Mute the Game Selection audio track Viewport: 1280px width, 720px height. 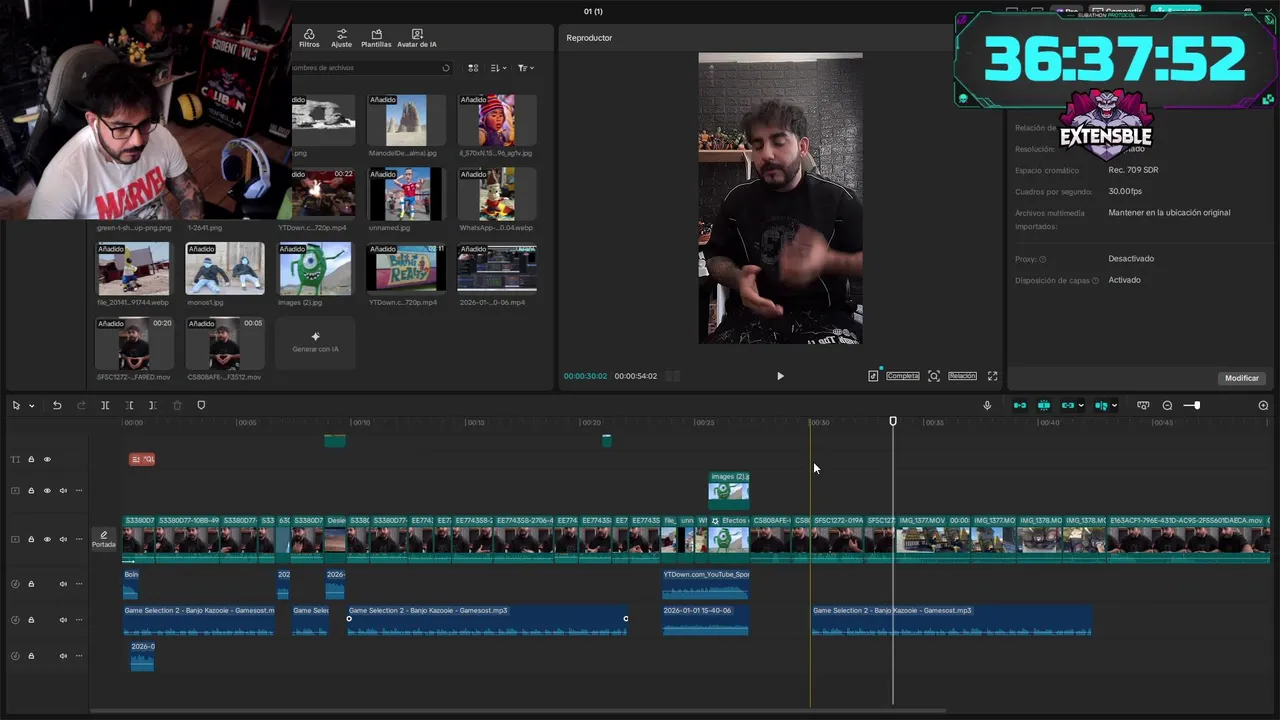tap(63, 620)
